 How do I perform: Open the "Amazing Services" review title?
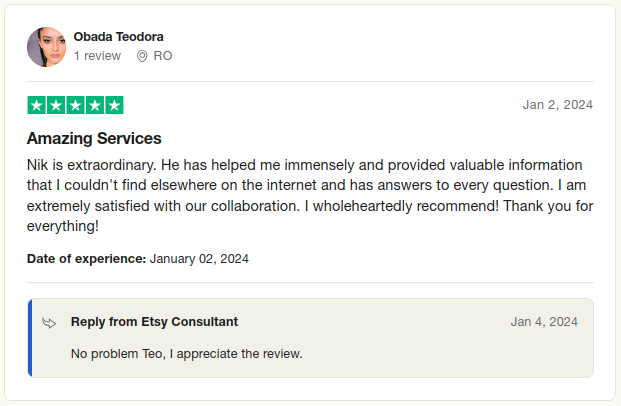coord(94,138)
